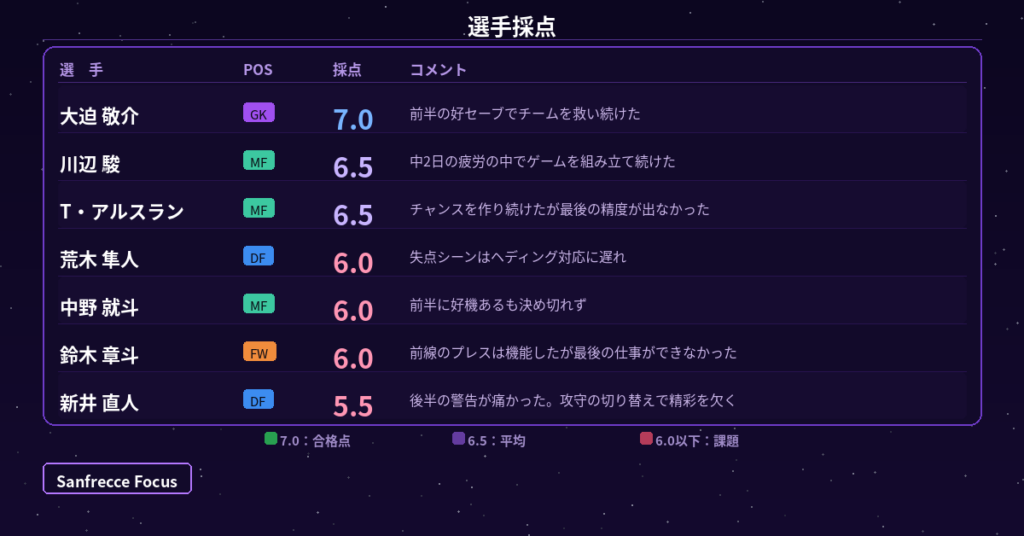1024x536 pixels.
Task: Click the red 6.0以下 課題 legend swatch
Action: point(646,439)
